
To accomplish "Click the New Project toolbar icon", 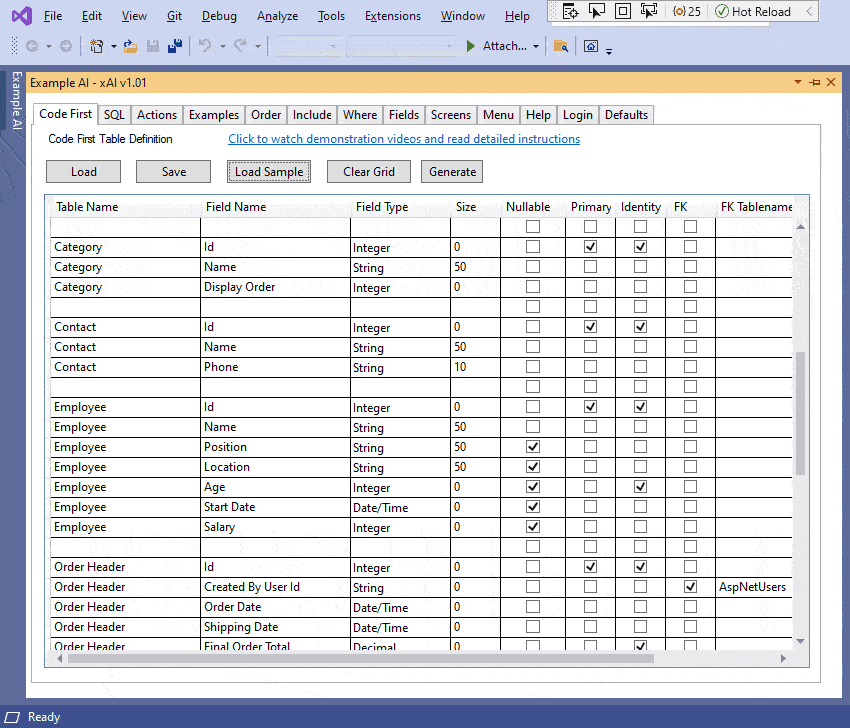I will click(x=96, y=46).
